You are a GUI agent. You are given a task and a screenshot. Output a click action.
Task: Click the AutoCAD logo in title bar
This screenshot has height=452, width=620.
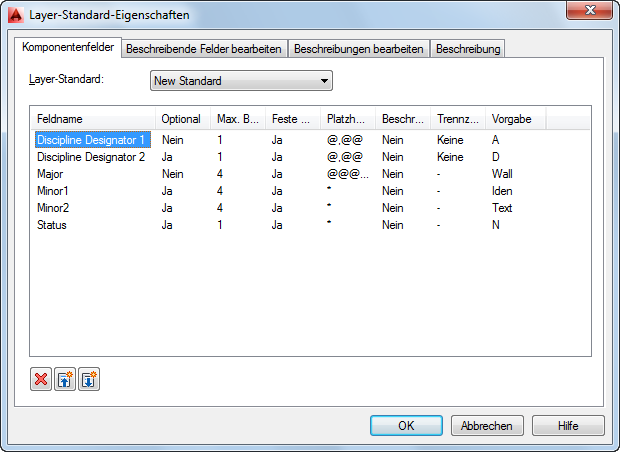(x=16, y=15)
